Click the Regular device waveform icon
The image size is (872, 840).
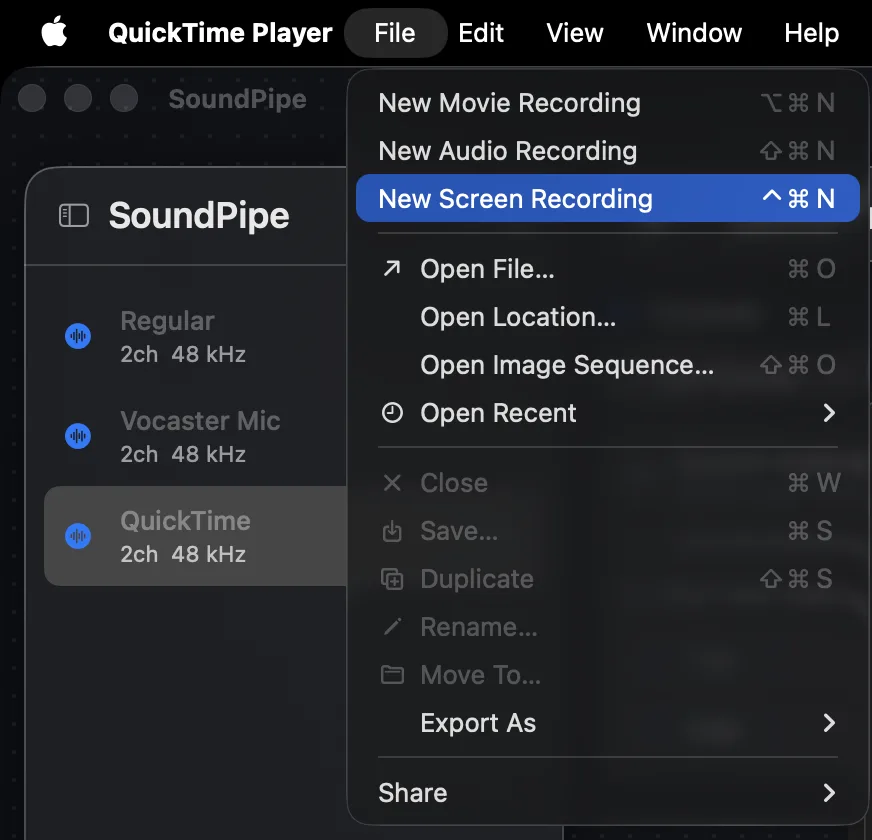tap(78, 336)
